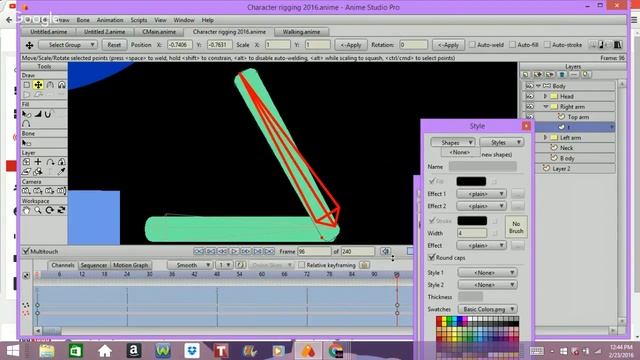The height and width of the screenshot is (360, 640).
Task: Click the Fill color swatch
Action: [471, 181]
